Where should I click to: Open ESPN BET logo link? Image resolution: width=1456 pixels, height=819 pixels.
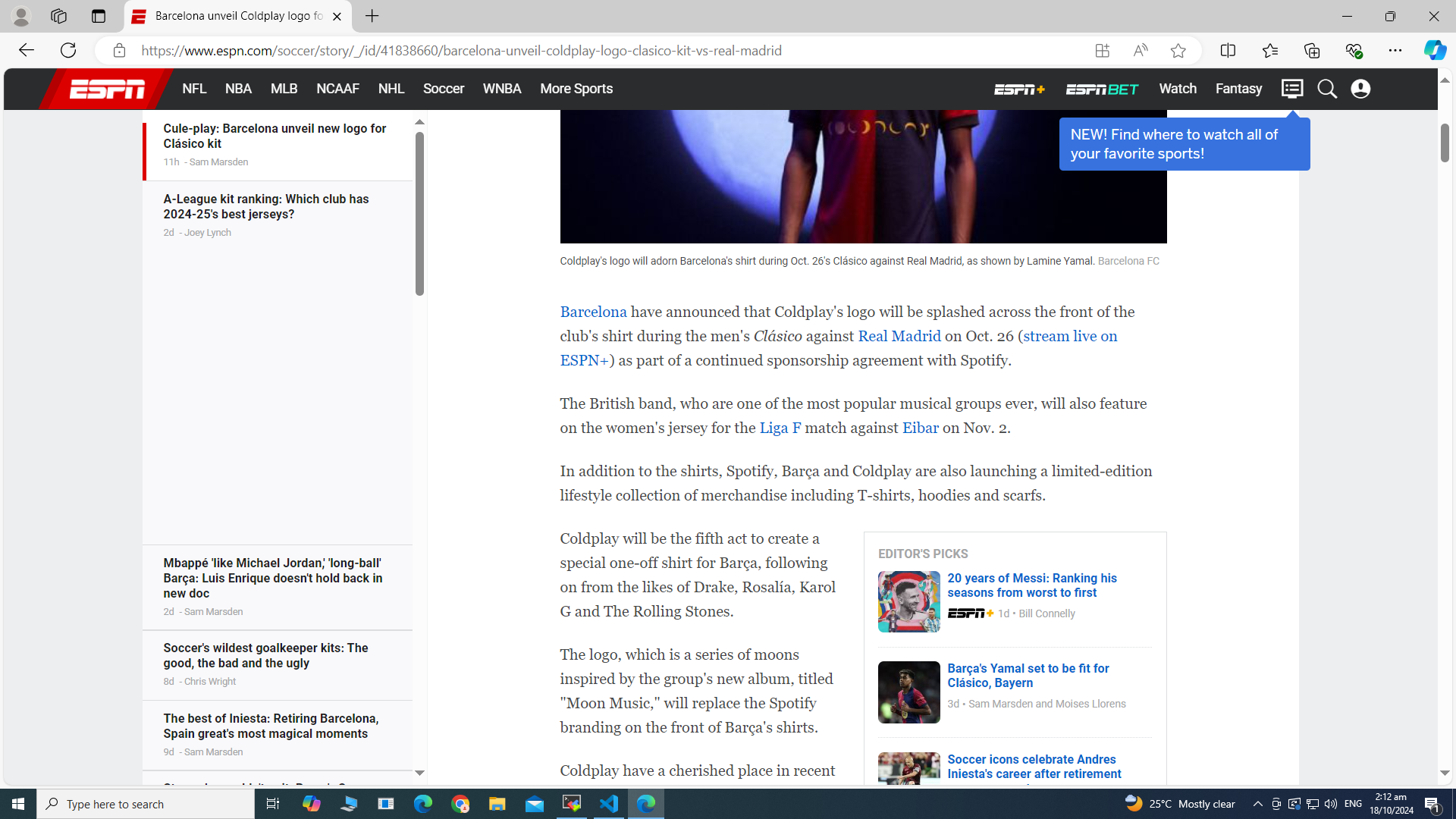click(1102, 89)
